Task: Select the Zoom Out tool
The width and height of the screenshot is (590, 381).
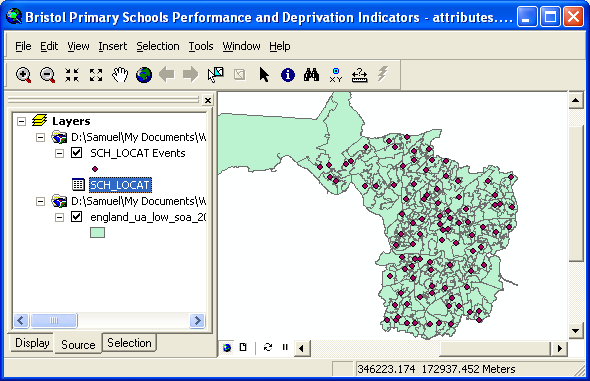Action: point(48,75)
